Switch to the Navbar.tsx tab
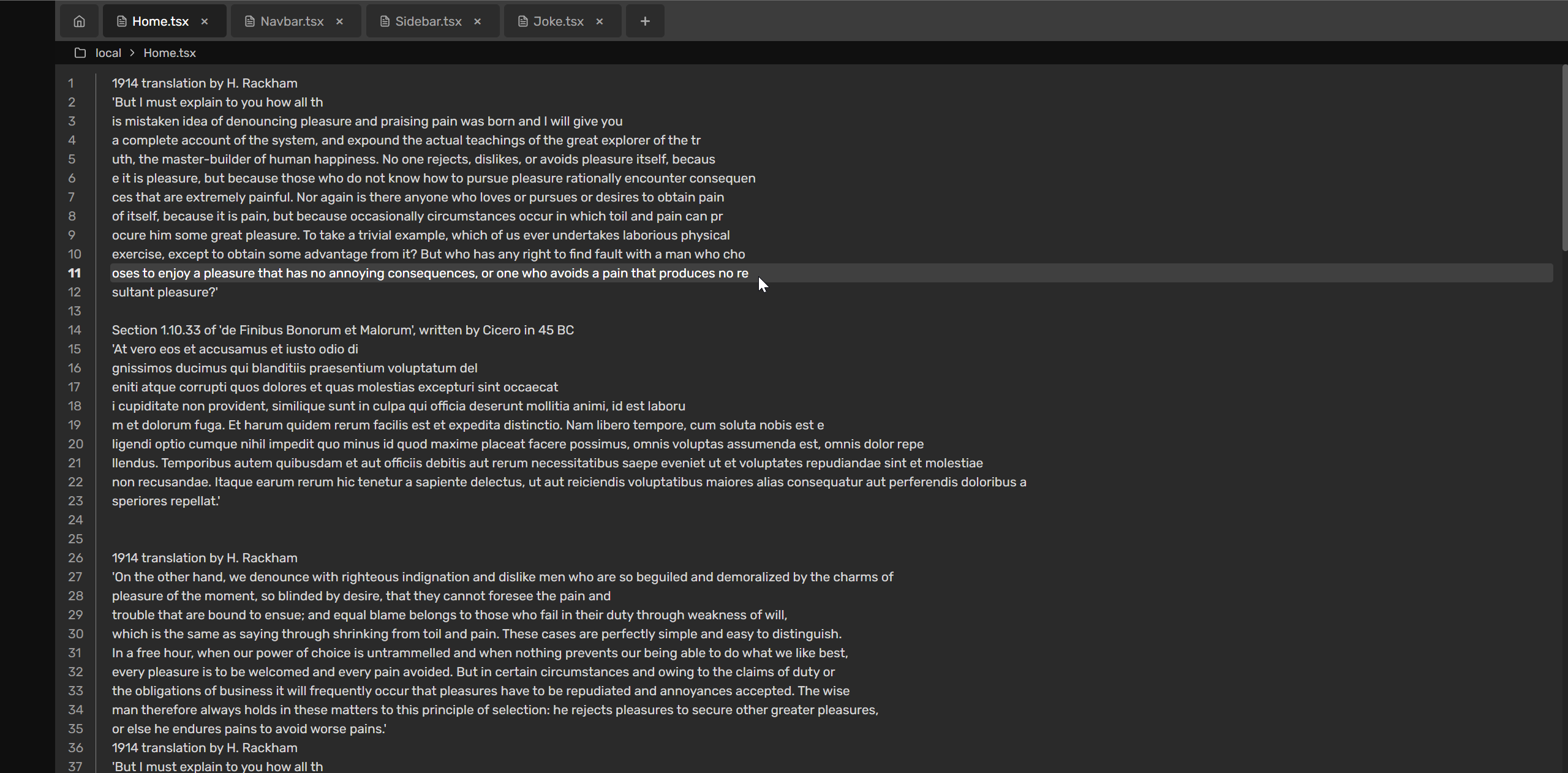 click(292, 21)
